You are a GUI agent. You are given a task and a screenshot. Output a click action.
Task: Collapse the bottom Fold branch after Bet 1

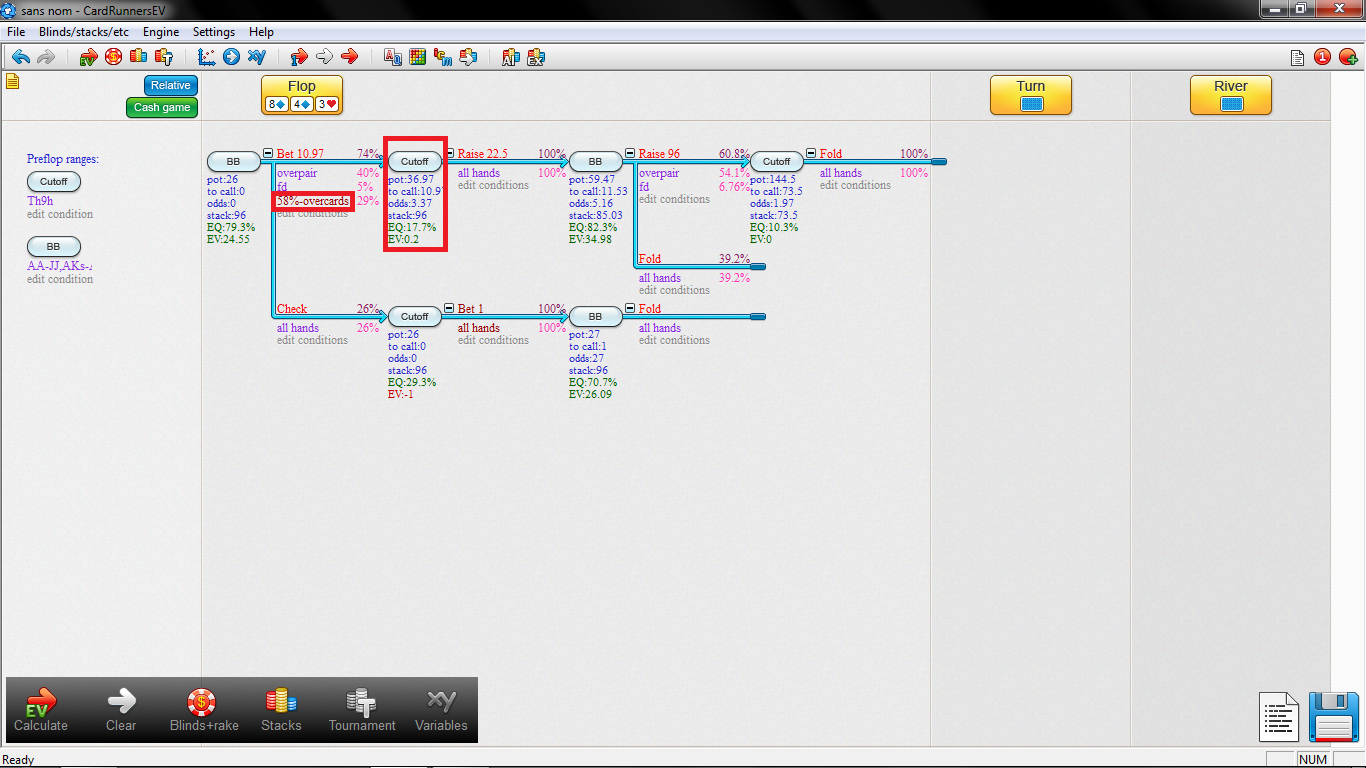[x=630, y=309]
